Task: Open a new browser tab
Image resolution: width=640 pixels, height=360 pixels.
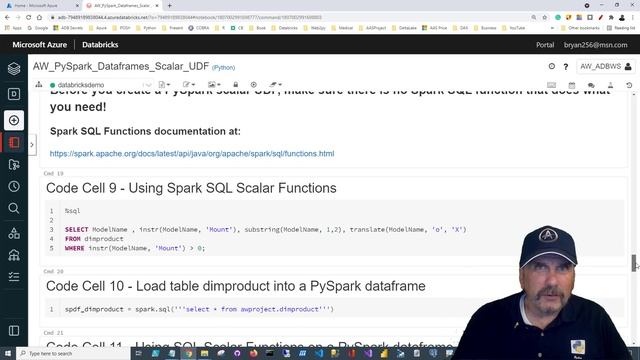Action: coord(169,6)
